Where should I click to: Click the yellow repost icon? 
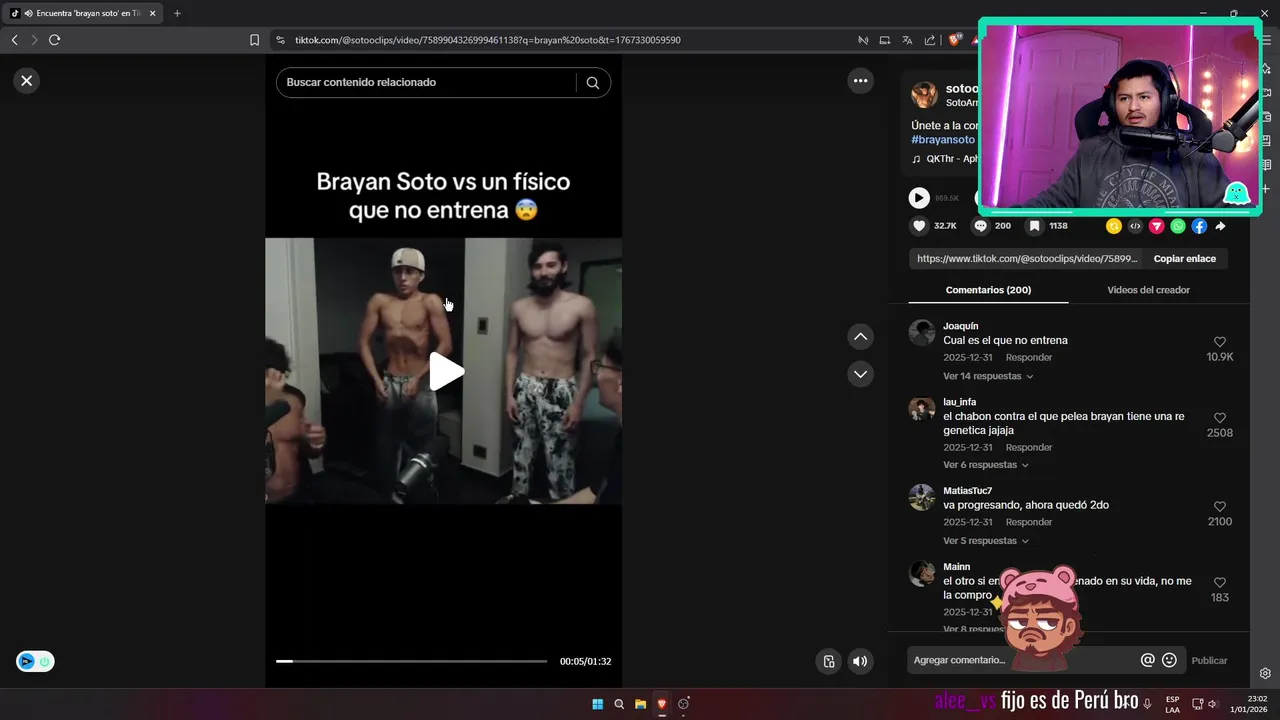pyautogui.click(x=1113, y=226)
